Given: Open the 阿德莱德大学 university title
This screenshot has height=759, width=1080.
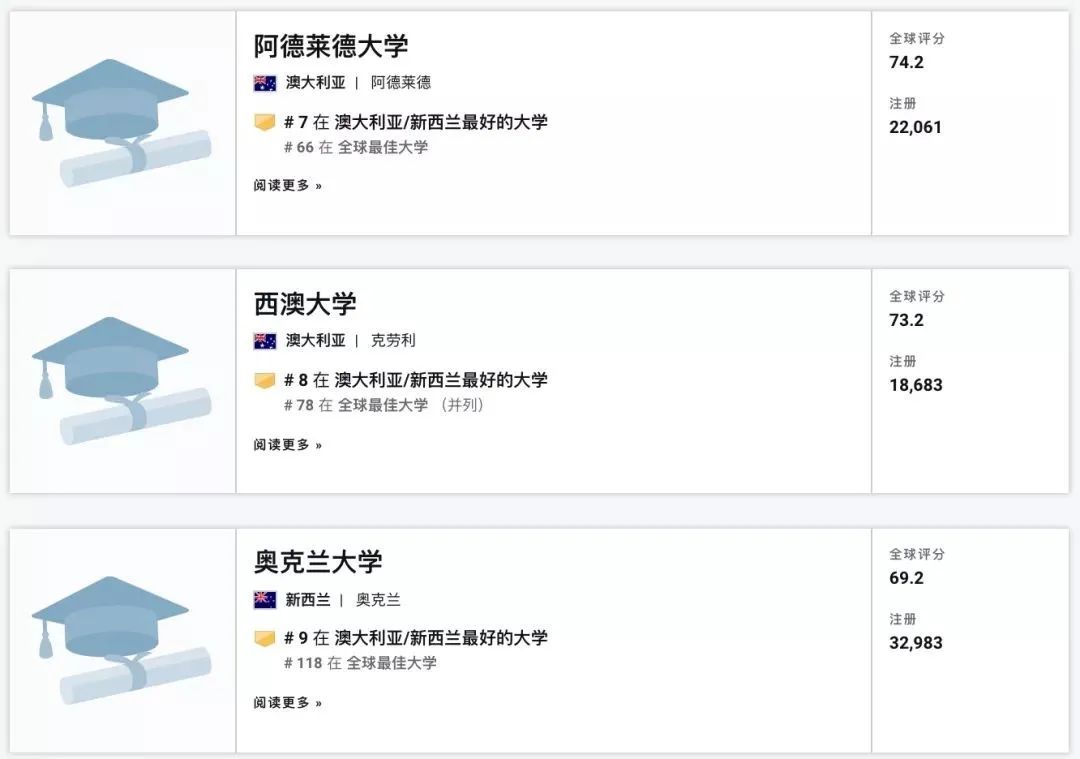Looking at the screenshot, I should point(331,46).
